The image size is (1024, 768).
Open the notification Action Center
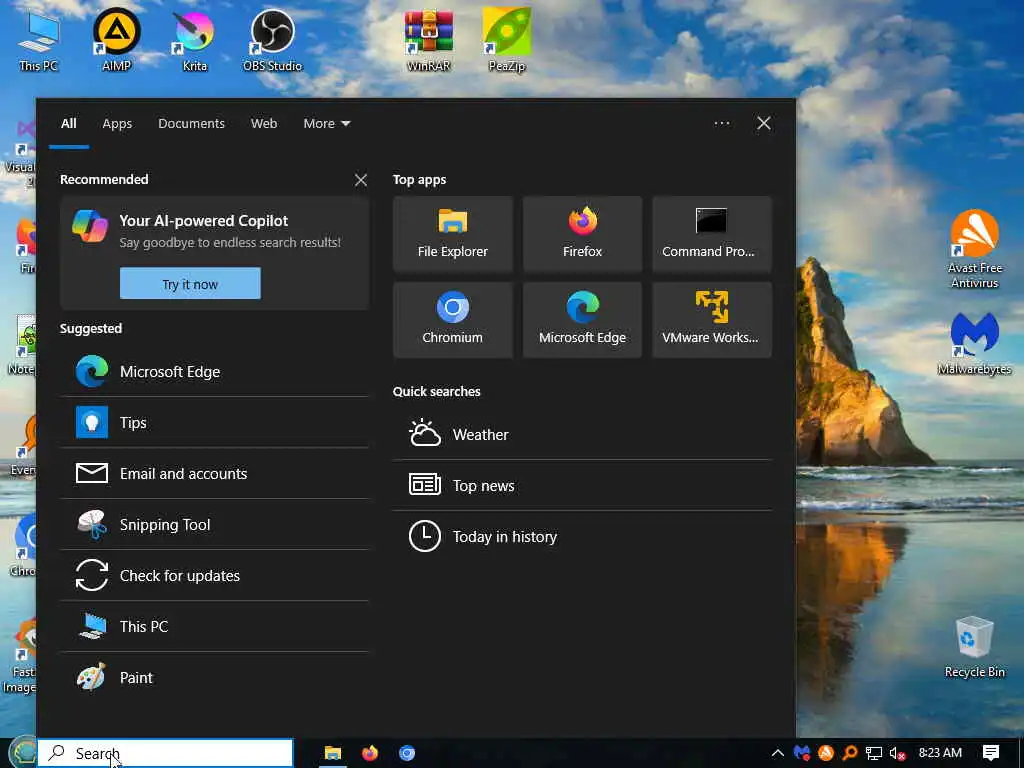pos(991,753)
